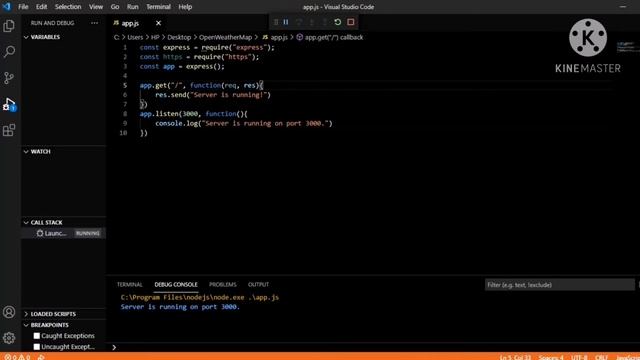Click the function symbol in breadcrumb
640x360 pixels.
tap(300, 37)
